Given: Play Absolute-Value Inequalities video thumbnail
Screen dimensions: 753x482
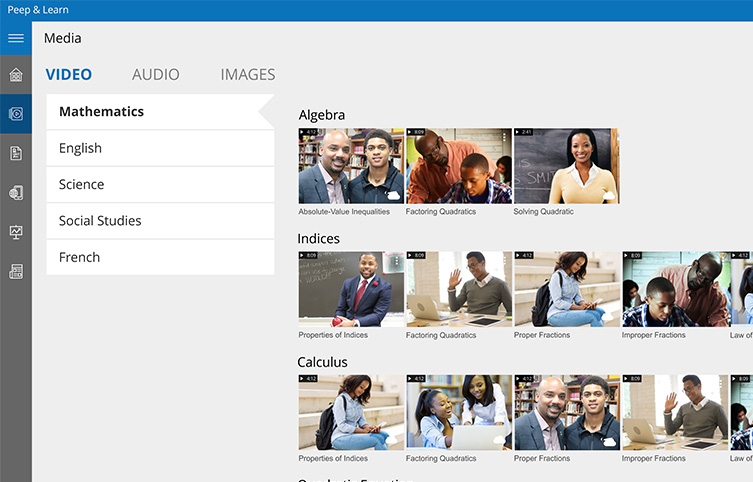Looking at the screenshot, I should point(351,166).
